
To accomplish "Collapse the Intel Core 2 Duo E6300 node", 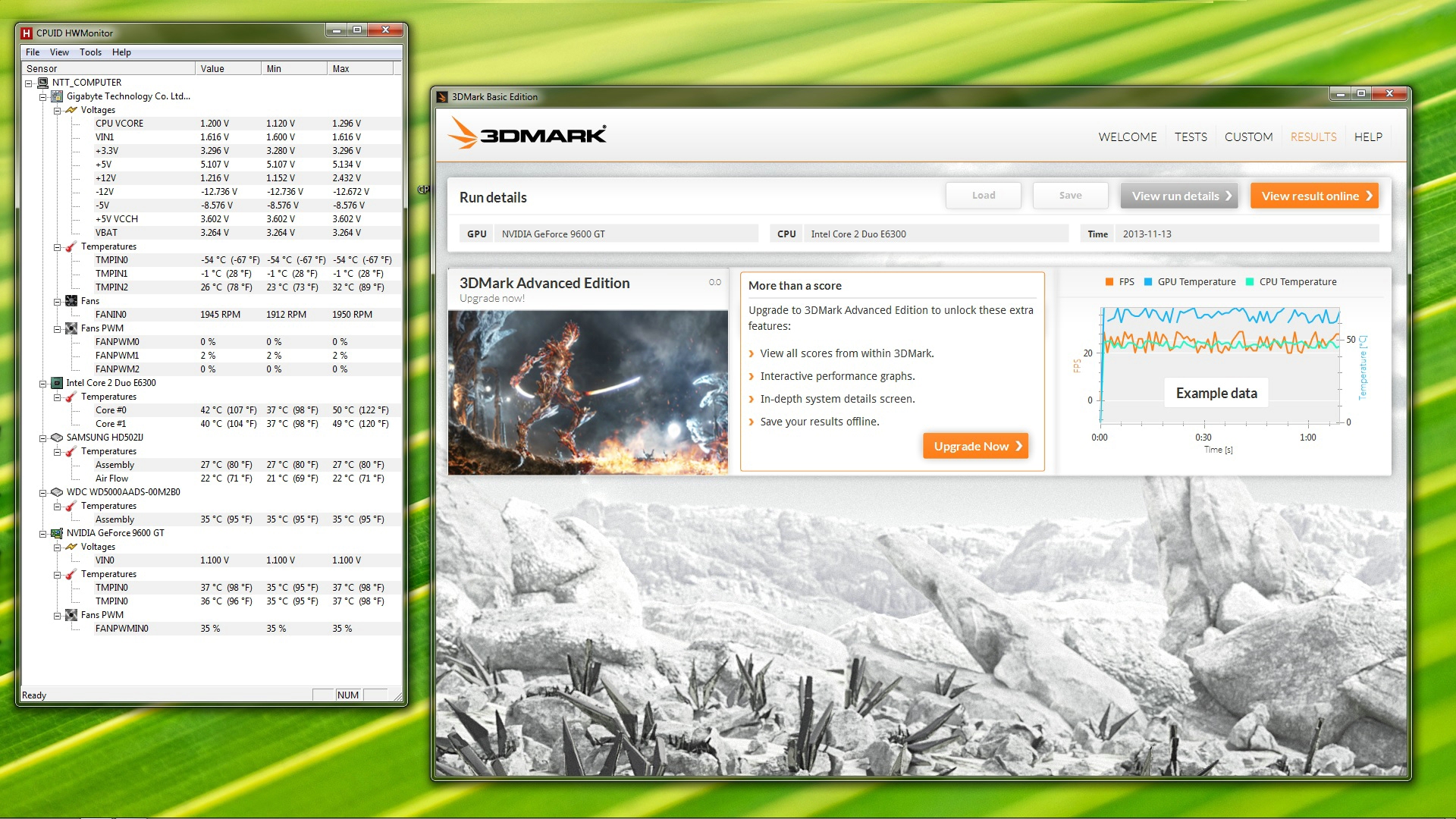I will 43,384.
